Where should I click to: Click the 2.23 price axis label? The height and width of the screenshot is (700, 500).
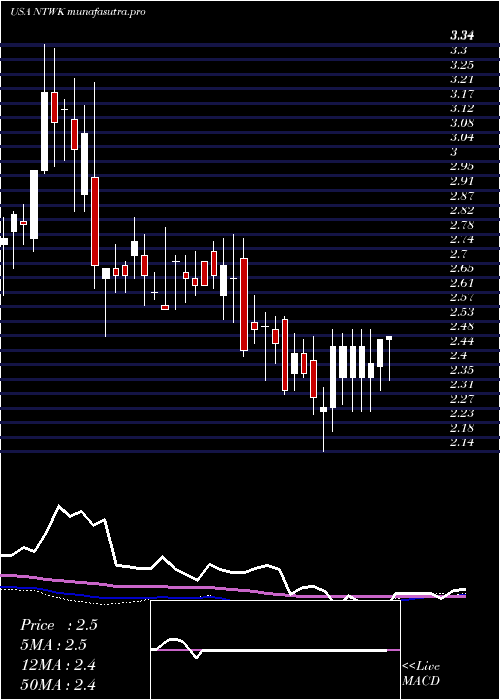click(462, 413)
